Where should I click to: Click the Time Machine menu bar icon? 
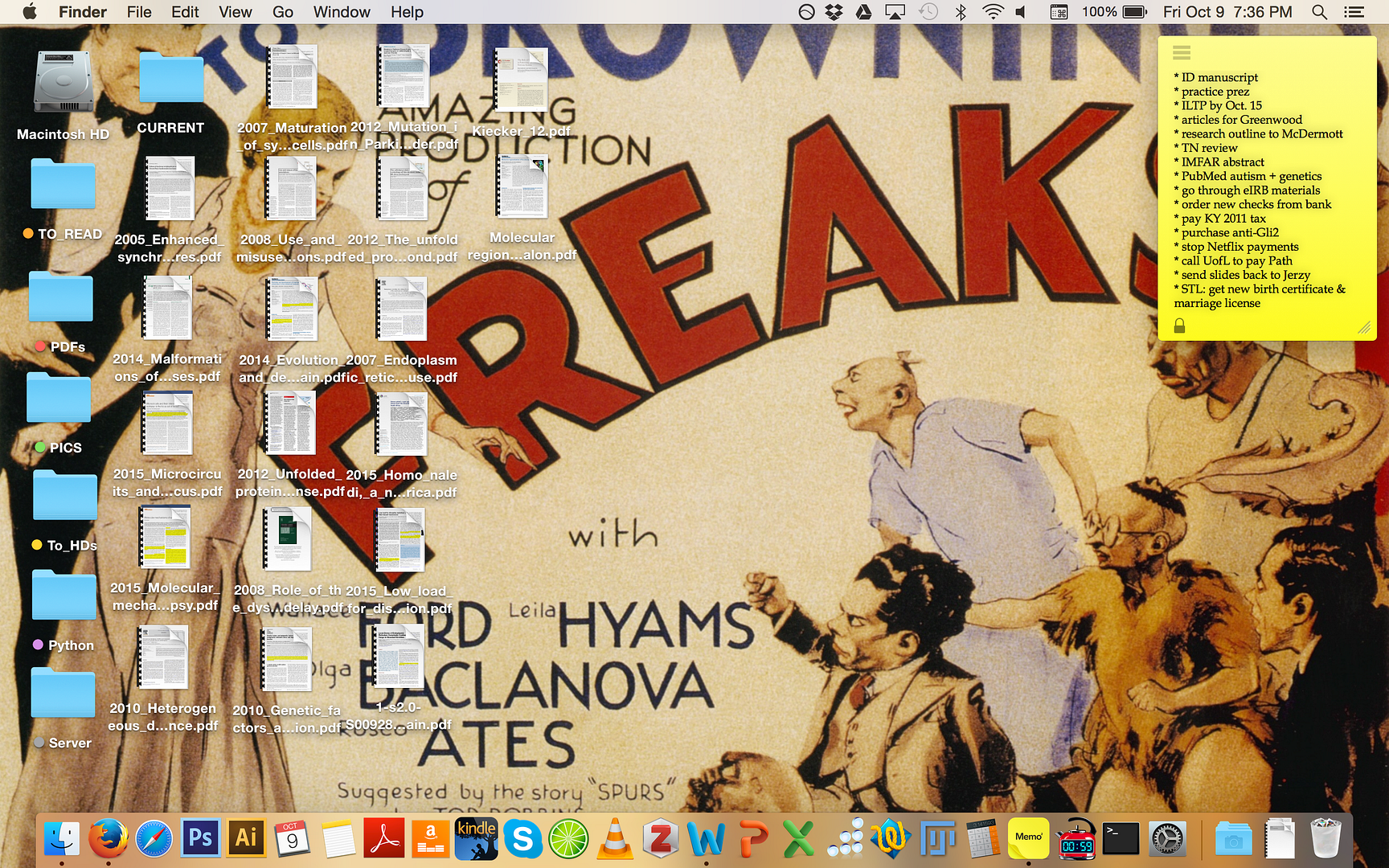click(928, 12)
